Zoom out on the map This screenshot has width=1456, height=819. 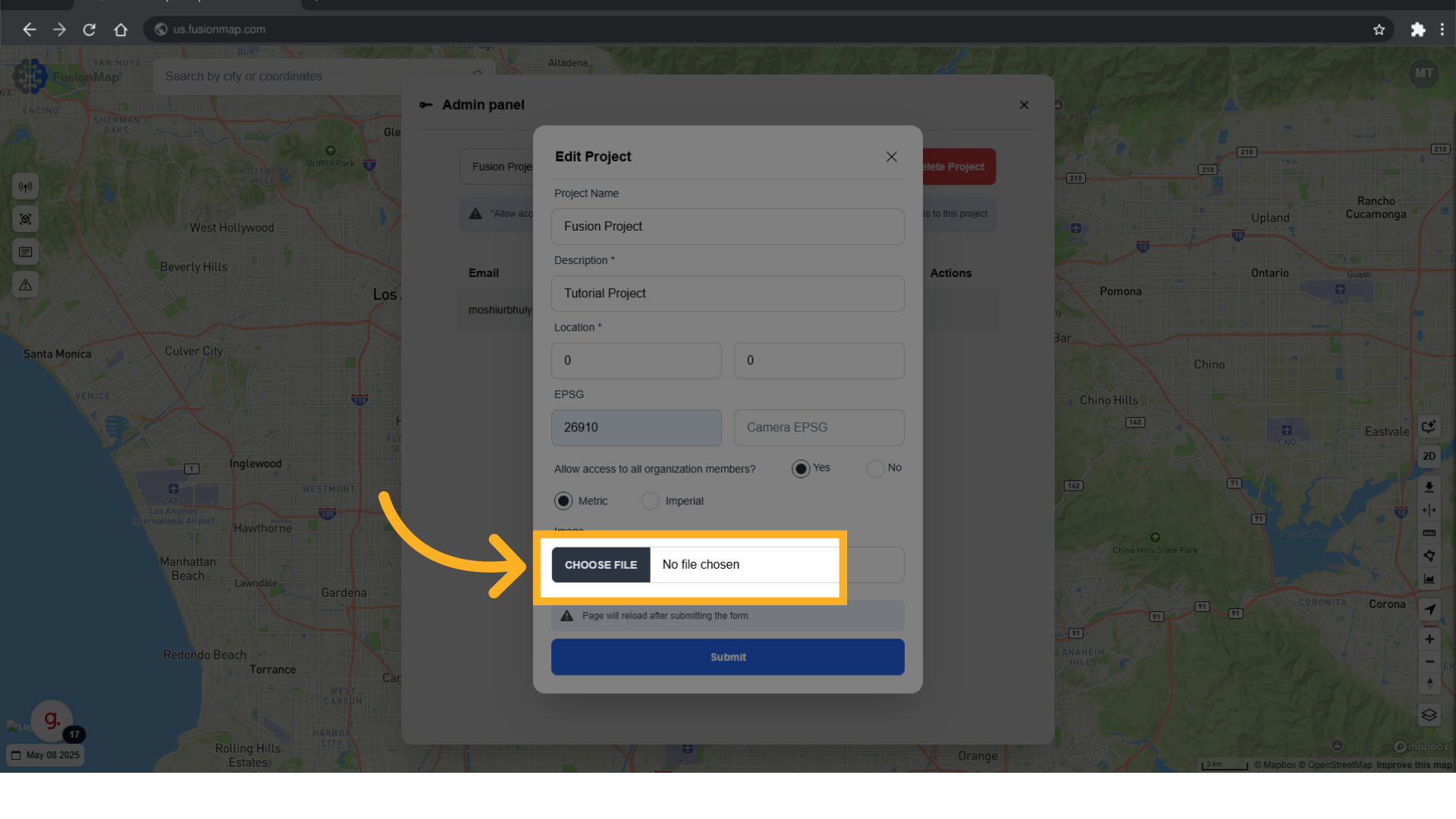pos(1429,661)
